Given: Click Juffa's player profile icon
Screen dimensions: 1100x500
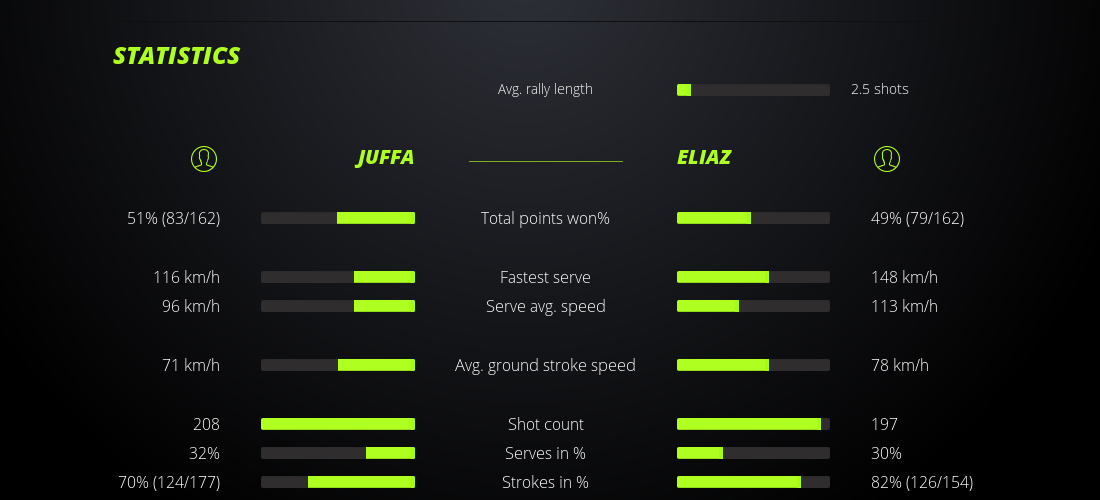Looking at the screenshot, I should (x=203, y=158).
